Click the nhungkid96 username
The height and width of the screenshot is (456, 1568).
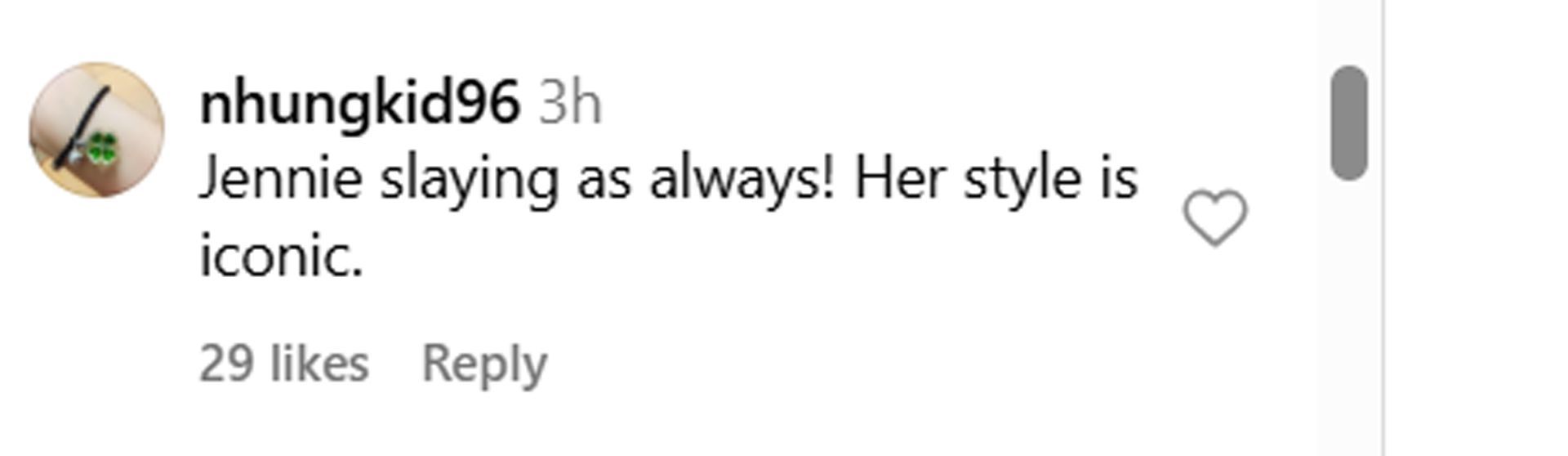[359, 104]
